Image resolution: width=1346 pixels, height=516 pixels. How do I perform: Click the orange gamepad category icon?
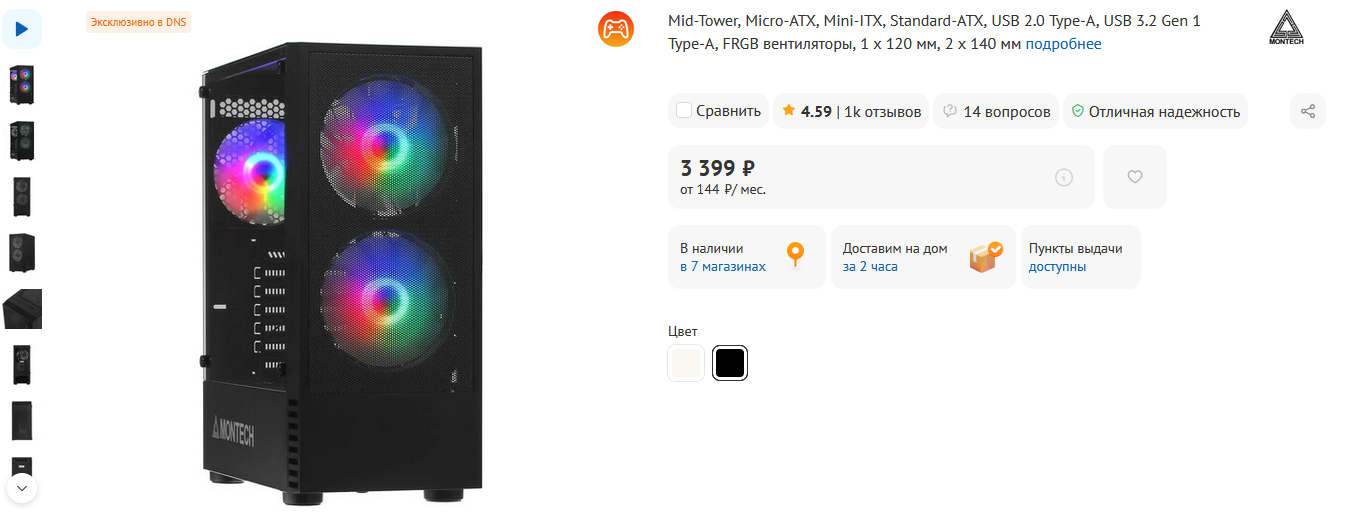point(616,29)
